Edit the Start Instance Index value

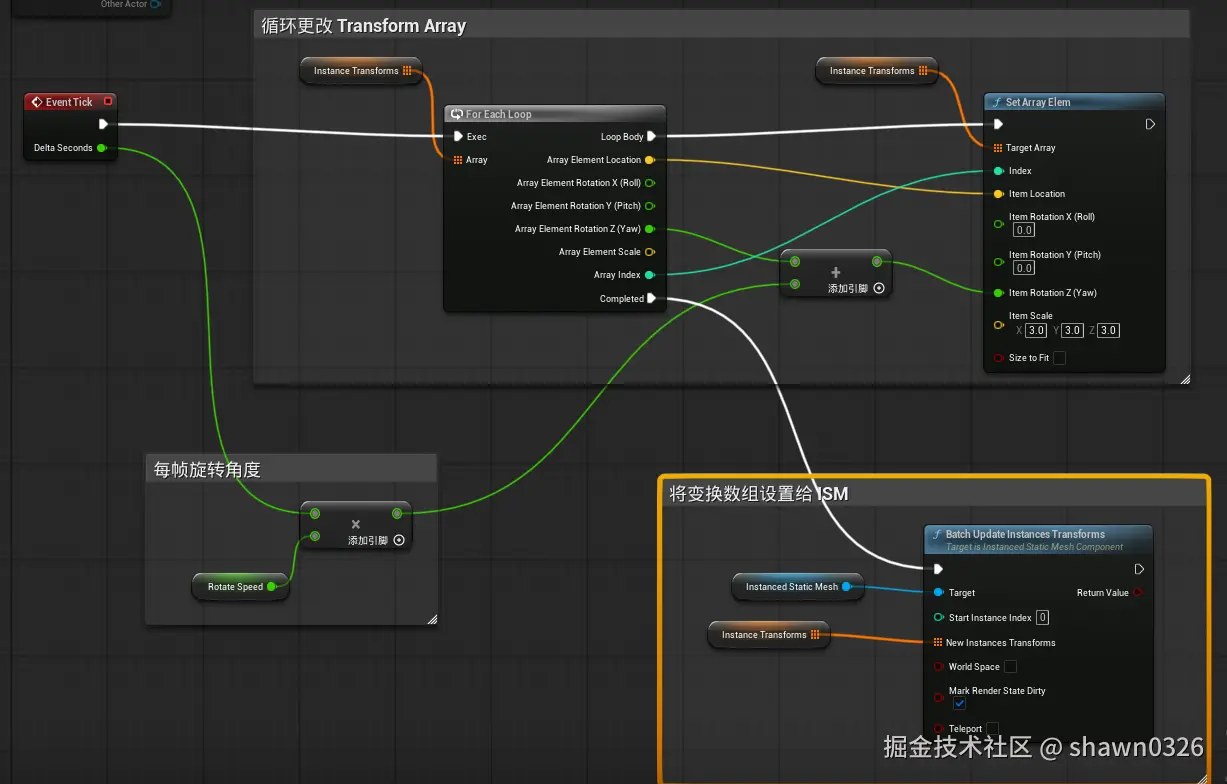click(1042, 618)
